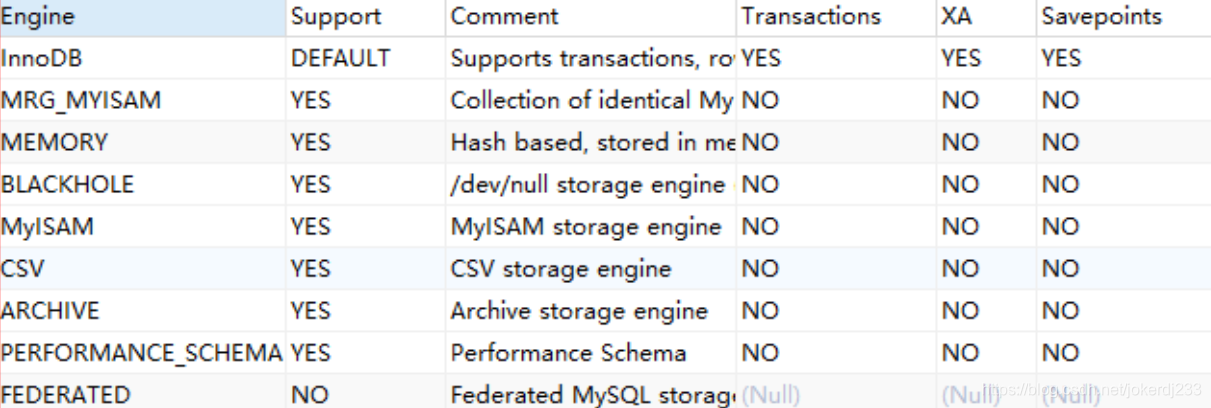Sort by the Support column header
Screen dimensions: 1211x408
tap(365, 17)
